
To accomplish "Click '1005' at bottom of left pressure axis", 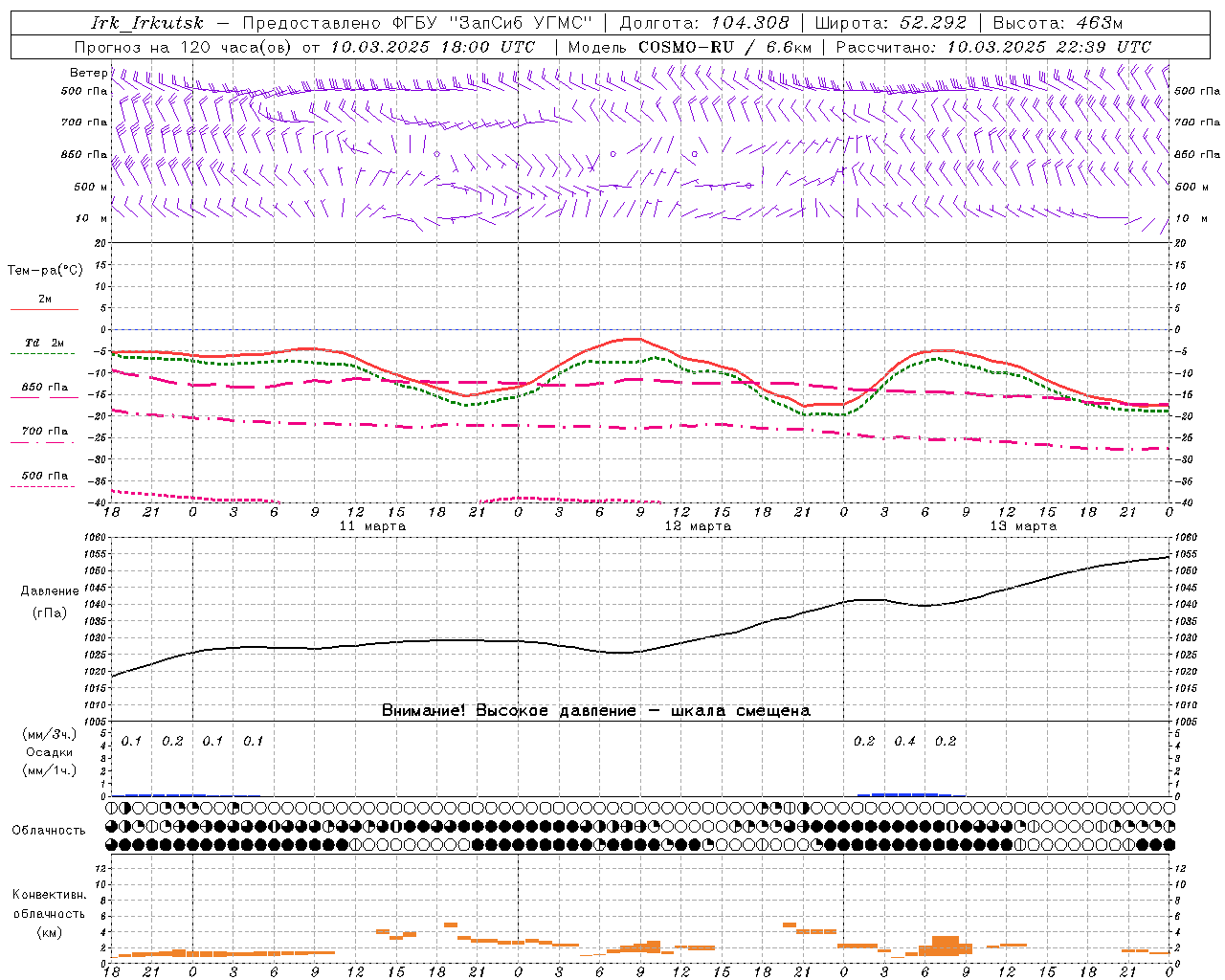I will (95, 722).
